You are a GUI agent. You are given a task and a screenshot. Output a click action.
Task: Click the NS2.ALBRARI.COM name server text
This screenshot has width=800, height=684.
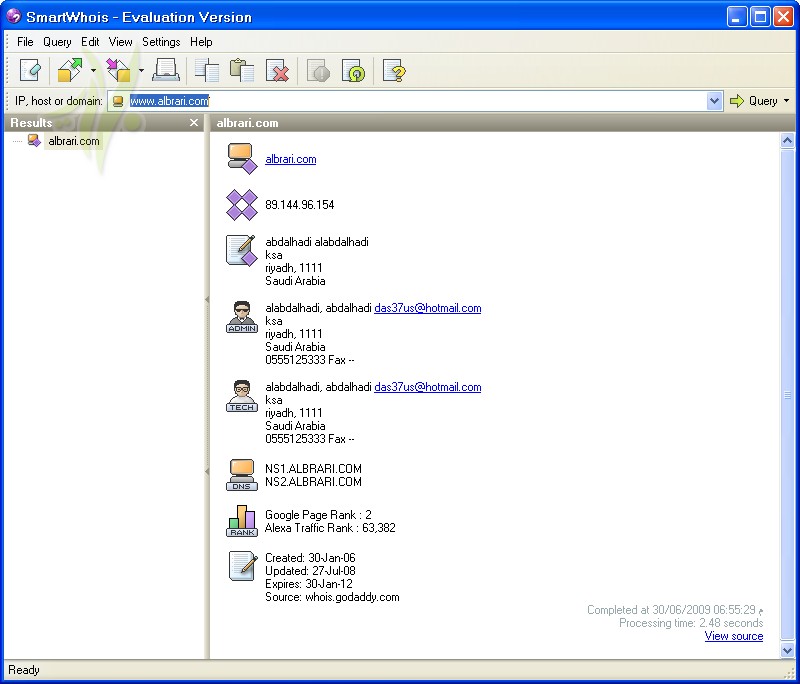[313, 482]
